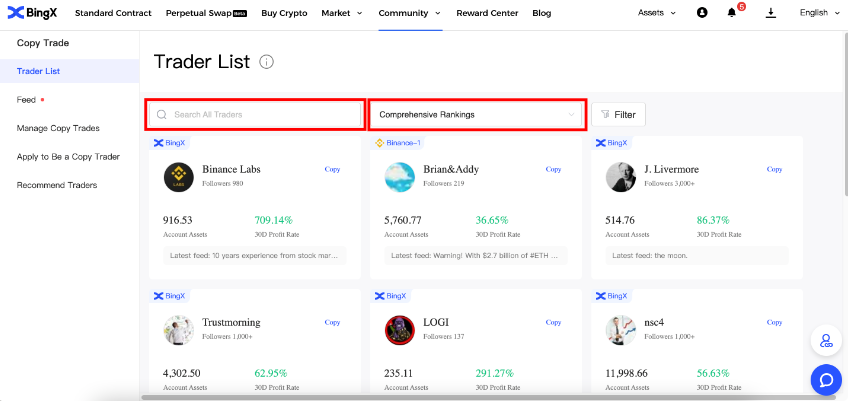Expand the Market dropdown menu
855x404 pixels.
click(341, 13)
